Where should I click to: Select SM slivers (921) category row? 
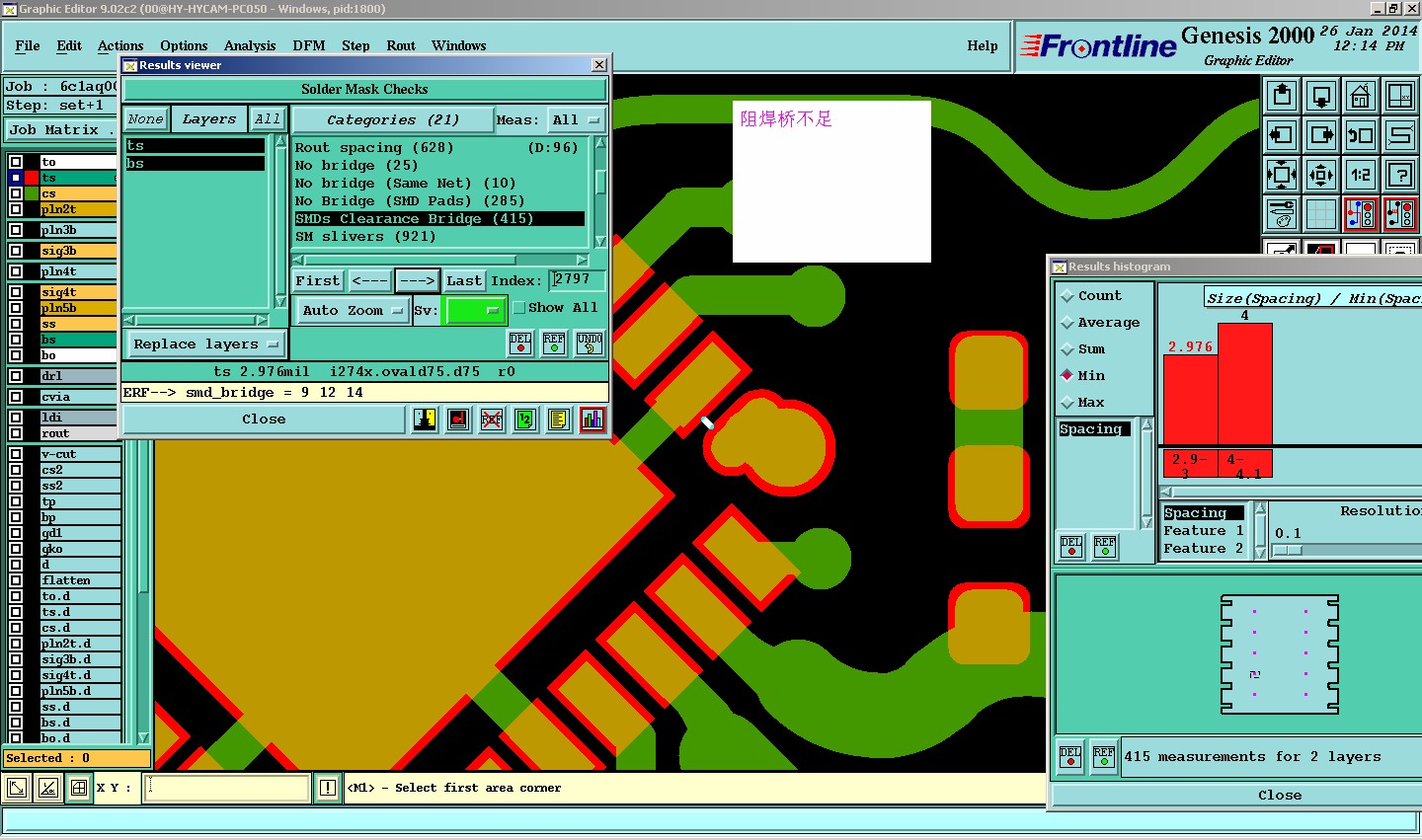[x=439, y=236]
